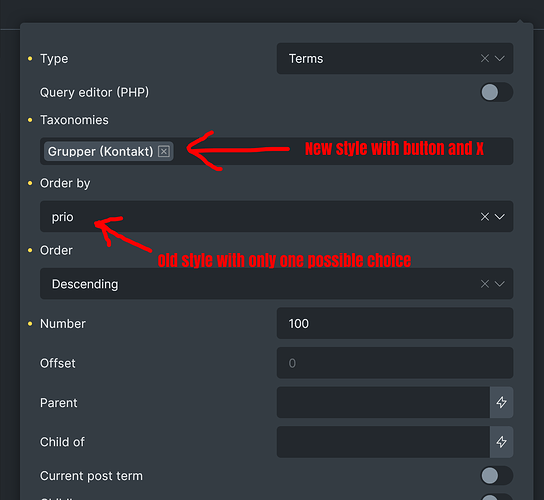Select the Terms value in Type field
The height and width of the screenshot is (500, 544).
click(306, 59)
